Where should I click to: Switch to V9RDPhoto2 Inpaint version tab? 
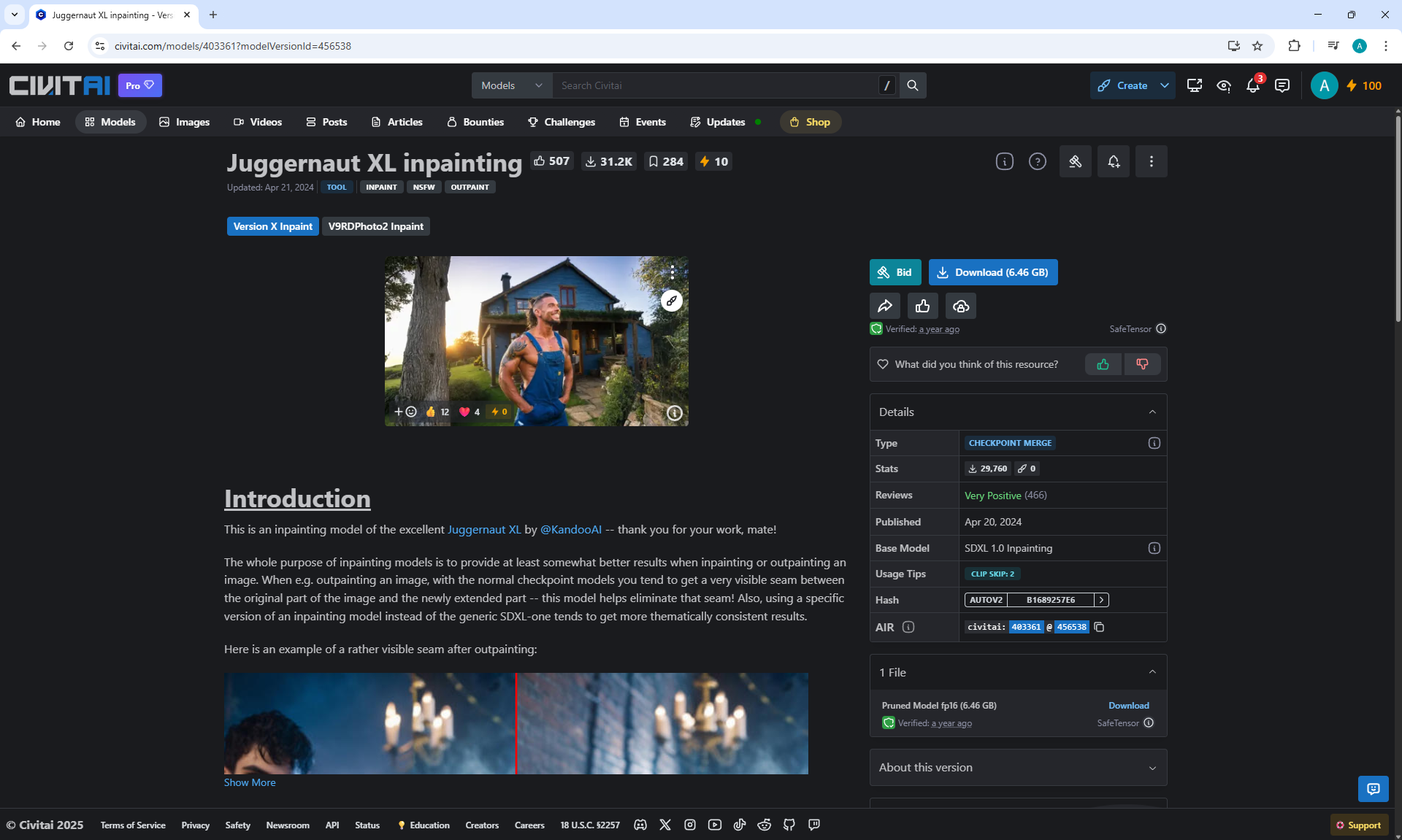point(375,227)
